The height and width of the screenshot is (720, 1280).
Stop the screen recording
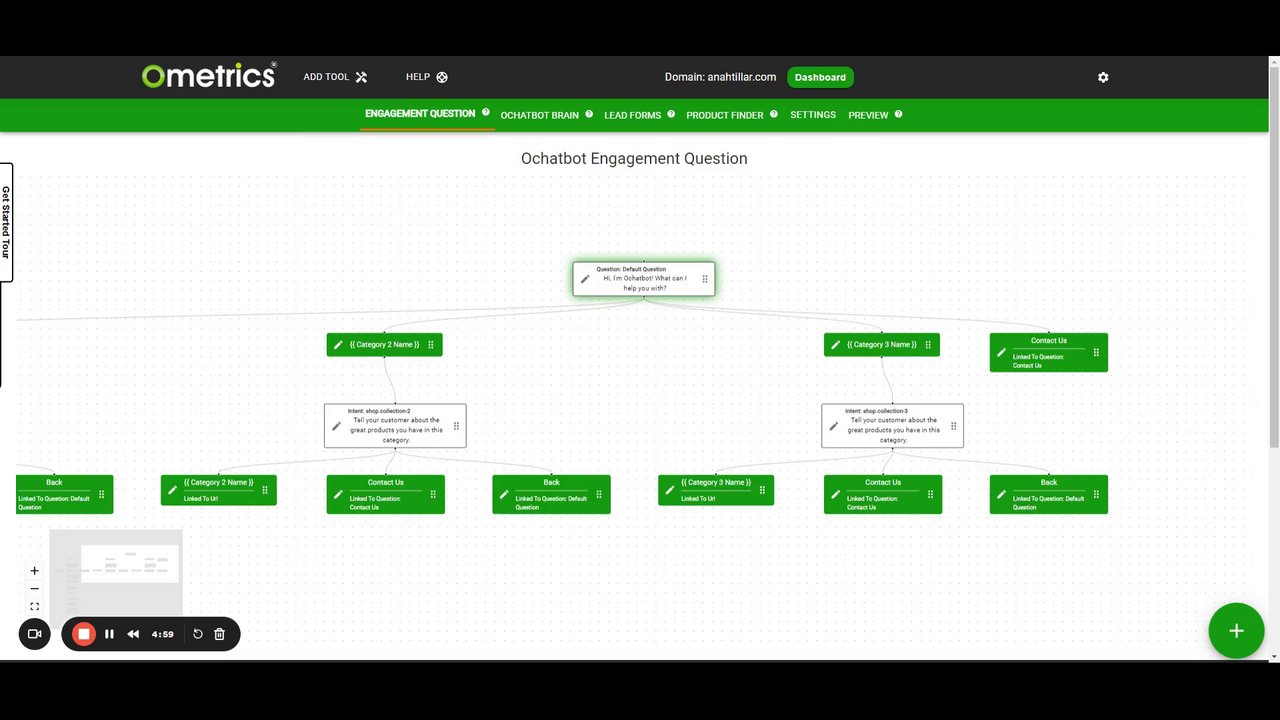click(x=84, y=634)
